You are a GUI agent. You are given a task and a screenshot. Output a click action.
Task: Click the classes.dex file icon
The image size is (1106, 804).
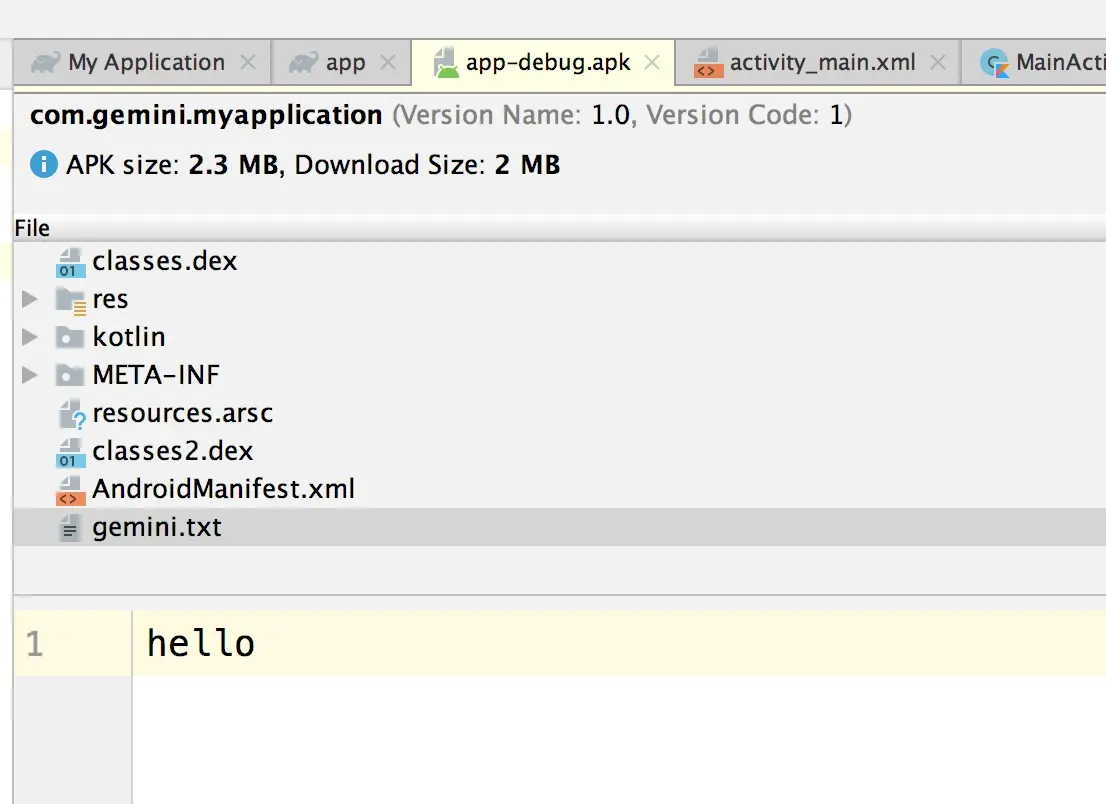(70, 262)
